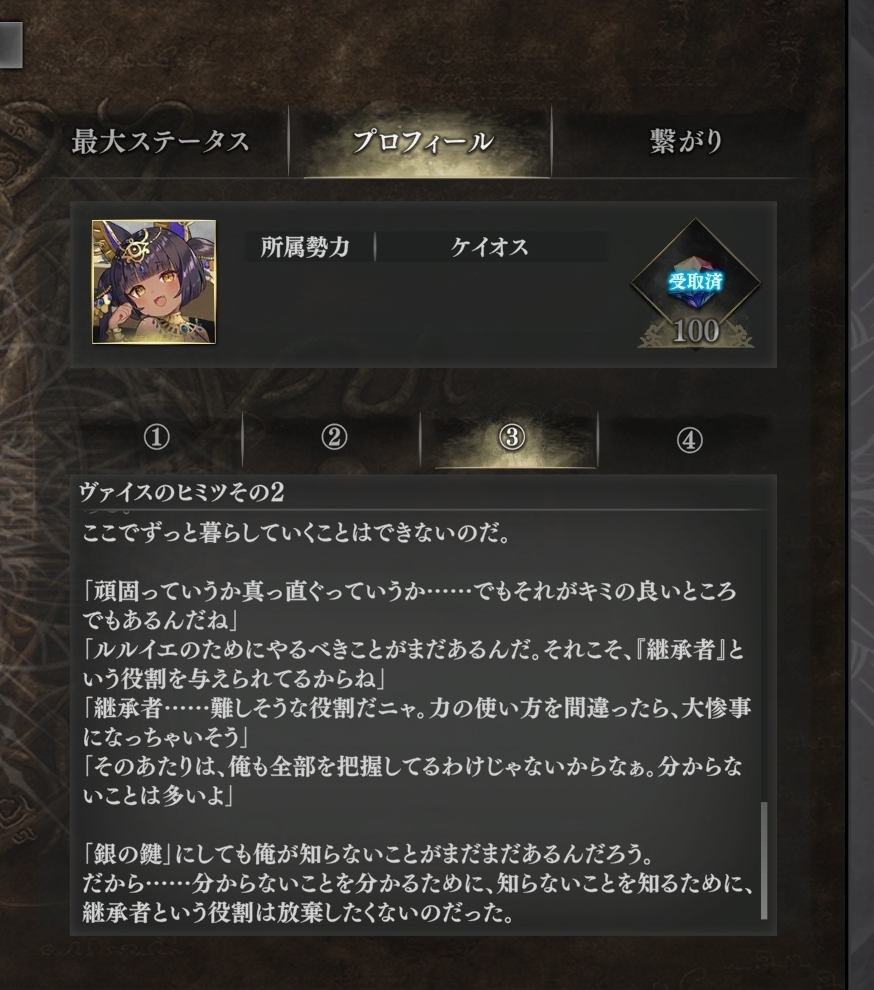Click the 「銀の鍵」 paragraph text
874x990 pixels.
point(417,884)
